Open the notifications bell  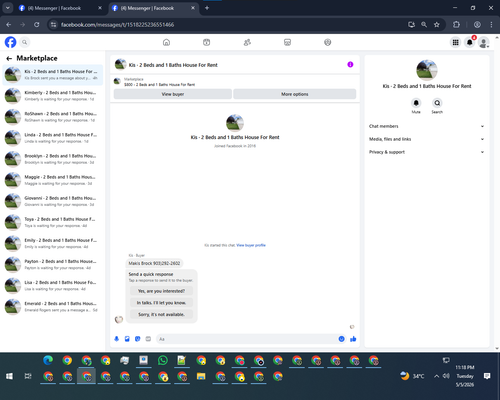[x=469, y=42]
